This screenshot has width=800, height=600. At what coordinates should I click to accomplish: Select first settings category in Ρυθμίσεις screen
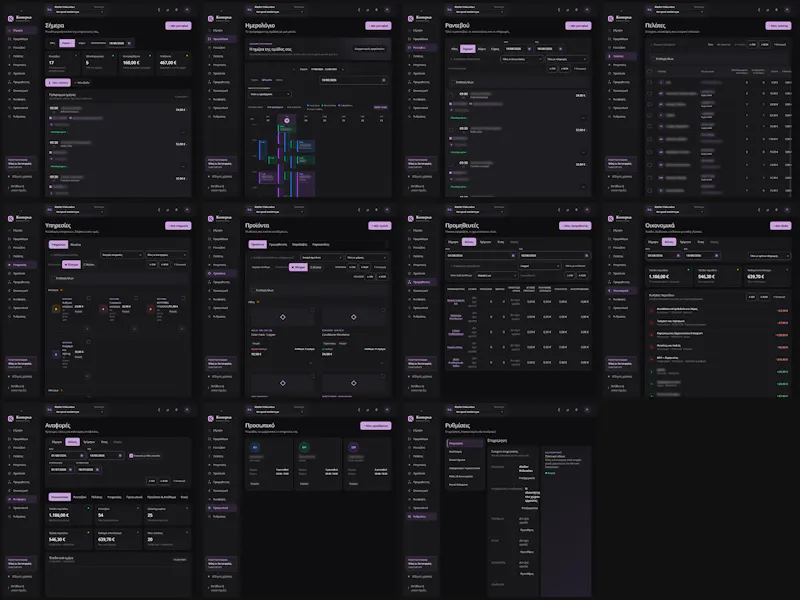465,443
